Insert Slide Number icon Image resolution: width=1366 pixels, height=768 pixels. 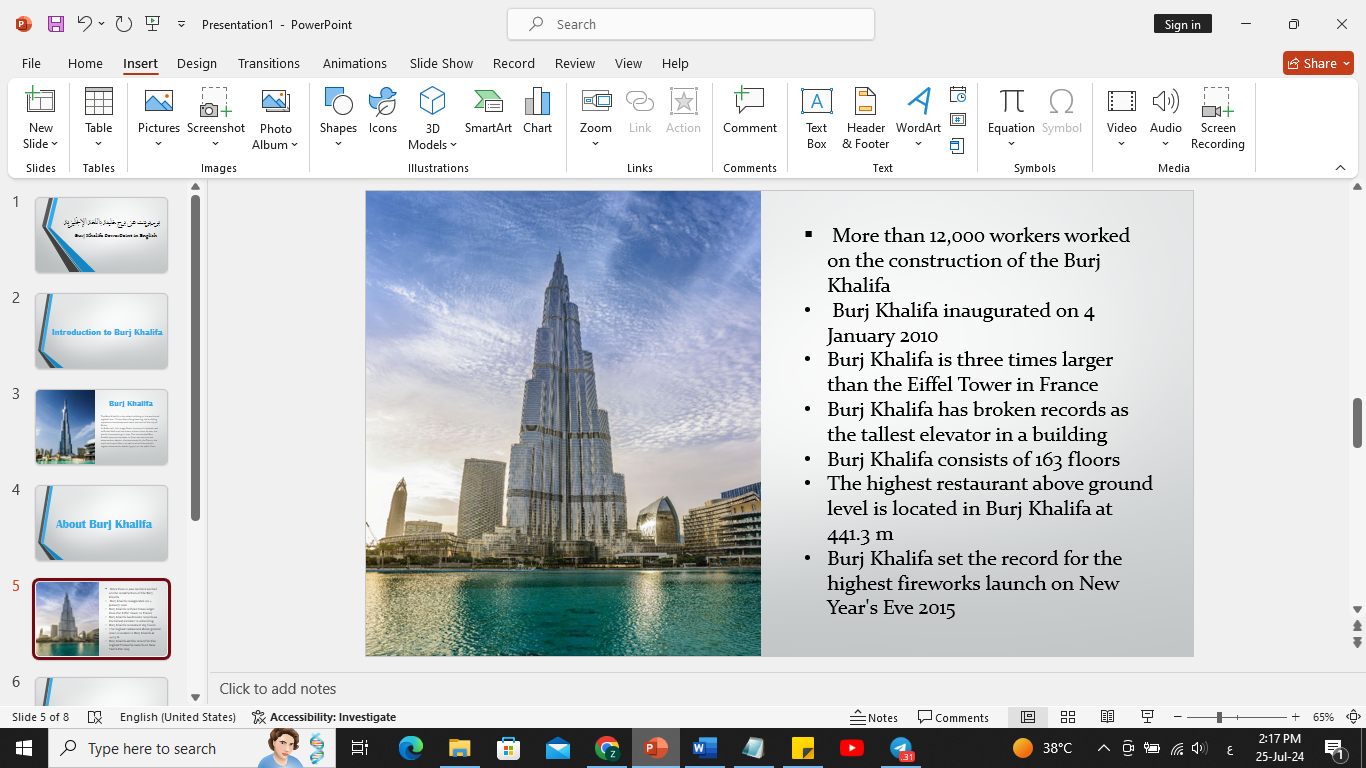[958, 120]
